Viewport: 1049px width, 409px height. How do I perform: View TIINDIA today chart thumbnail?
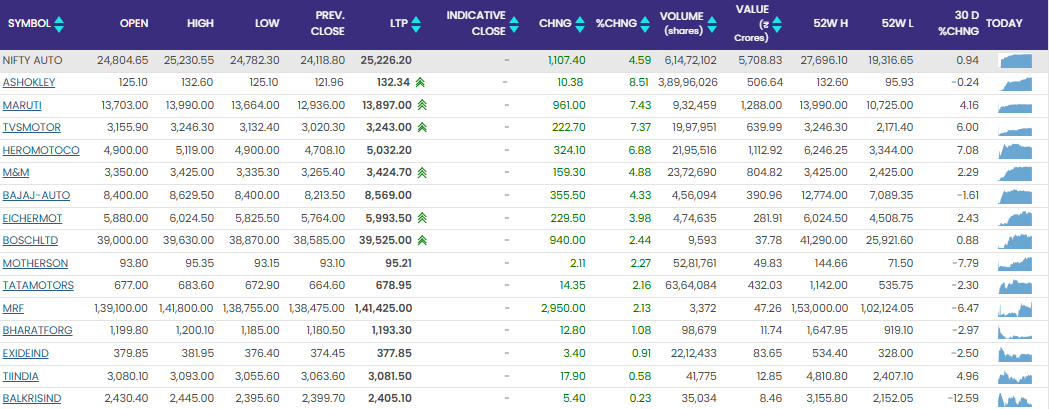1016,376
